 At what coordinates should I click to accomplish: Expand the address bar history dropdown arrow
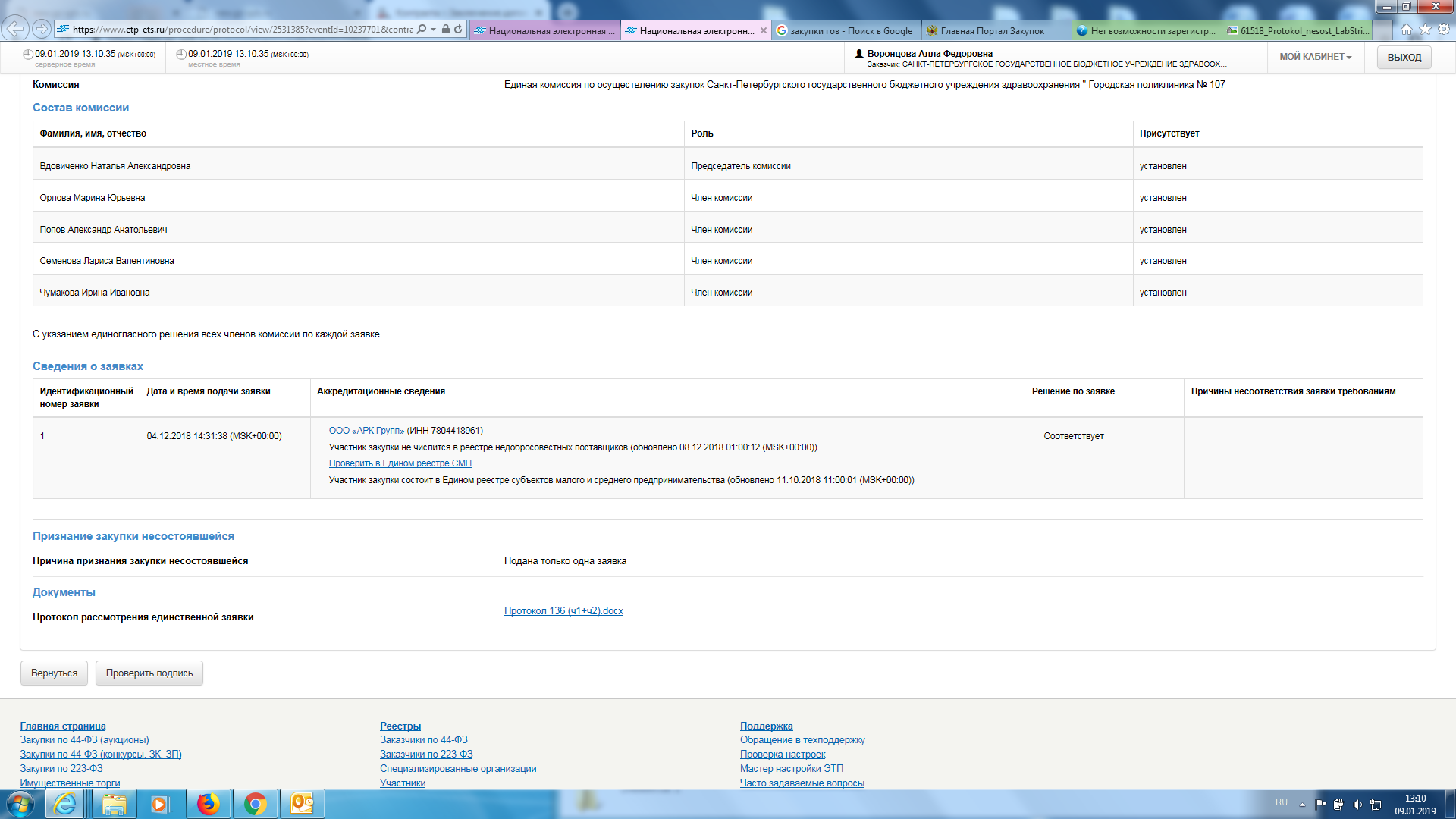[433, 30]
